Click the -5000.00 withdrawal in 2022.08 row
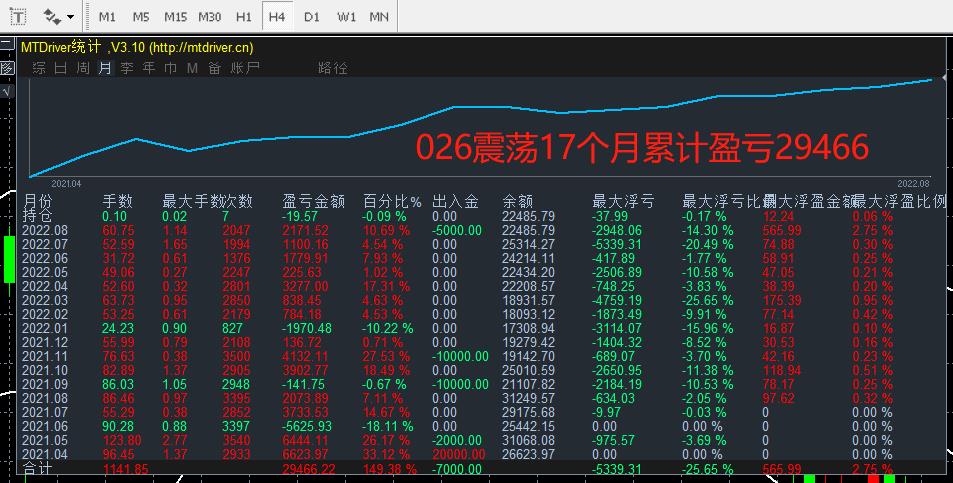The width and height of the screenshot is (953, 483). 457,230
